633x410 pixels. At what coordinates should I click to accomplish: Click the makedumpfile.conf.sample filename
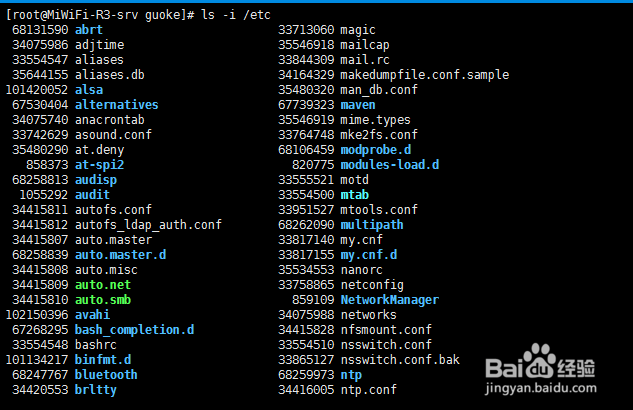(424, 75)
